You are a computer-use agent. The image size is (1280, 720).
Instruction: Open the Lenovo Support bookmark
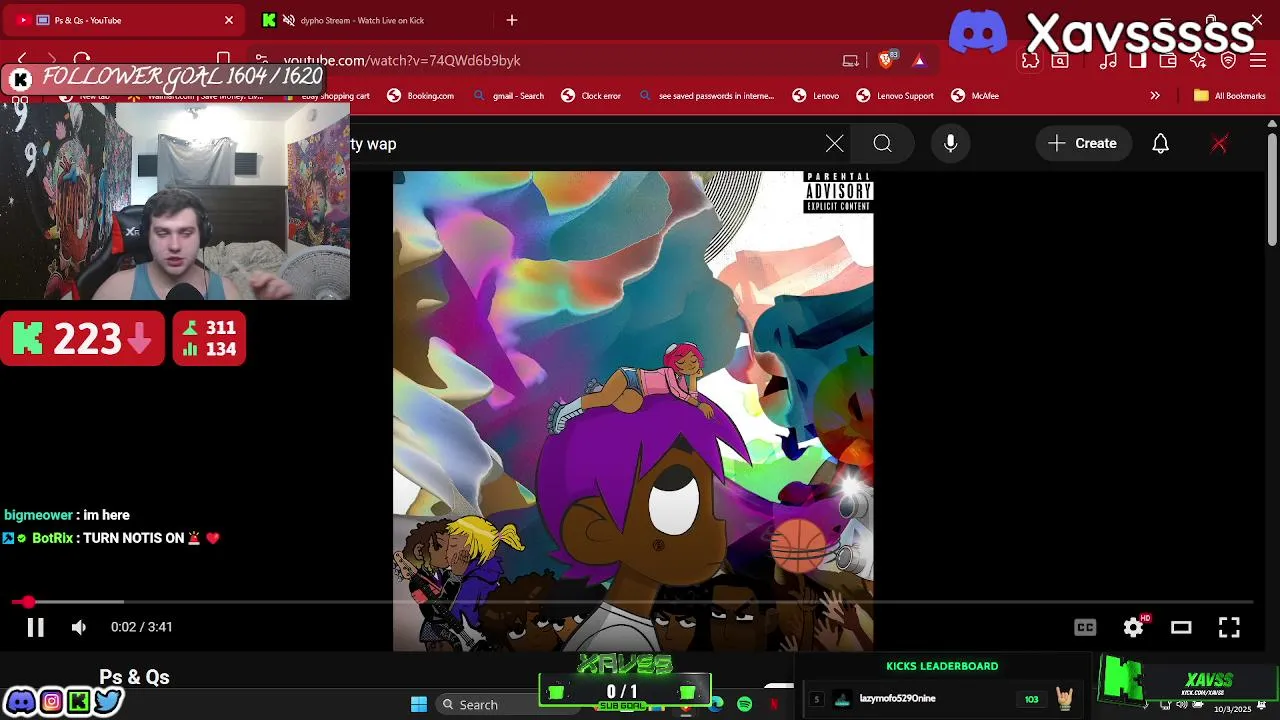click(x=895, y=96)
